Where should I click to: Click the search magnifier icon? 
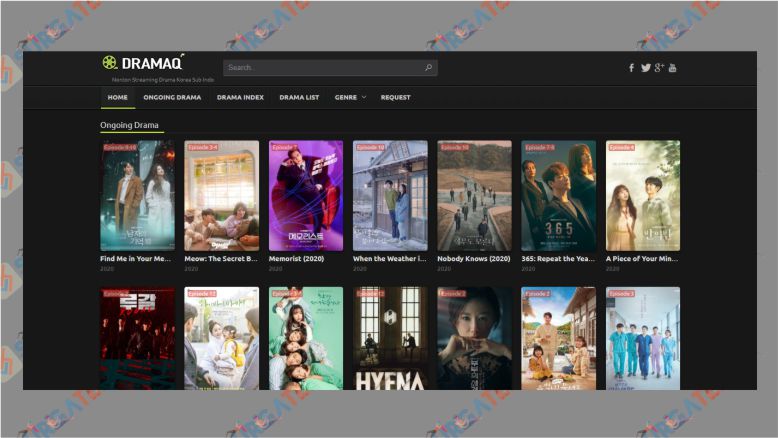pyautogui.click(x=428, y=68)
